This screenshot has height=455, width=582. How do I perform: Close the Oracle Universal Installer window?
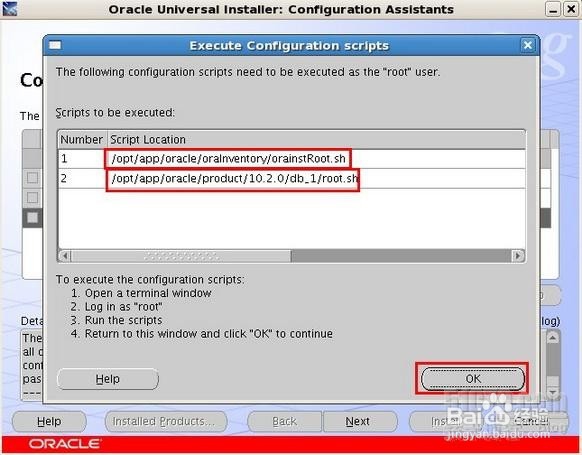tap(571, 9)
